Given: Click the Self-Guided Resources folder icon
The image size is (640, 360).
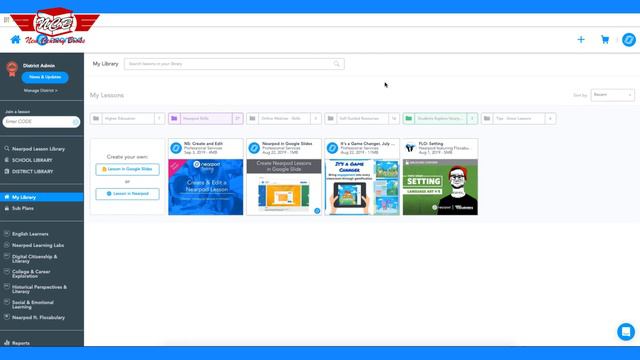Looking at the screenshot, I should pos(331,118).
